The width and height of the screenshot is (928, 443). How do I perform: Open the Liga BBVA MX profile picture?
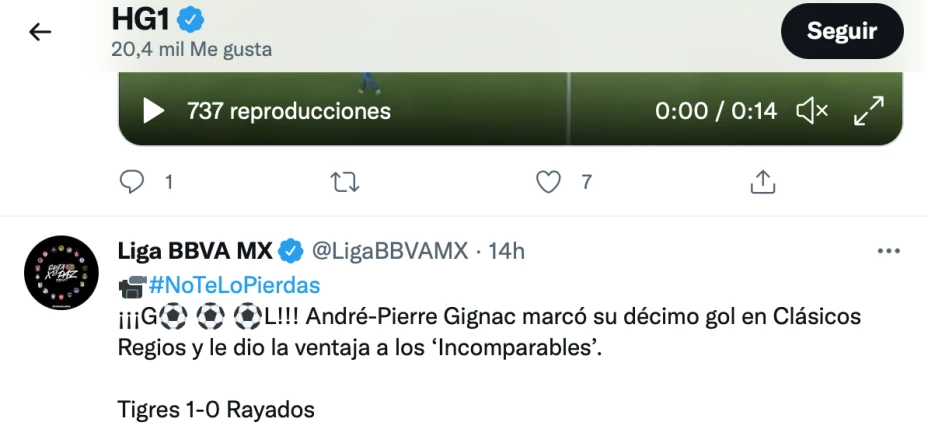61,272
